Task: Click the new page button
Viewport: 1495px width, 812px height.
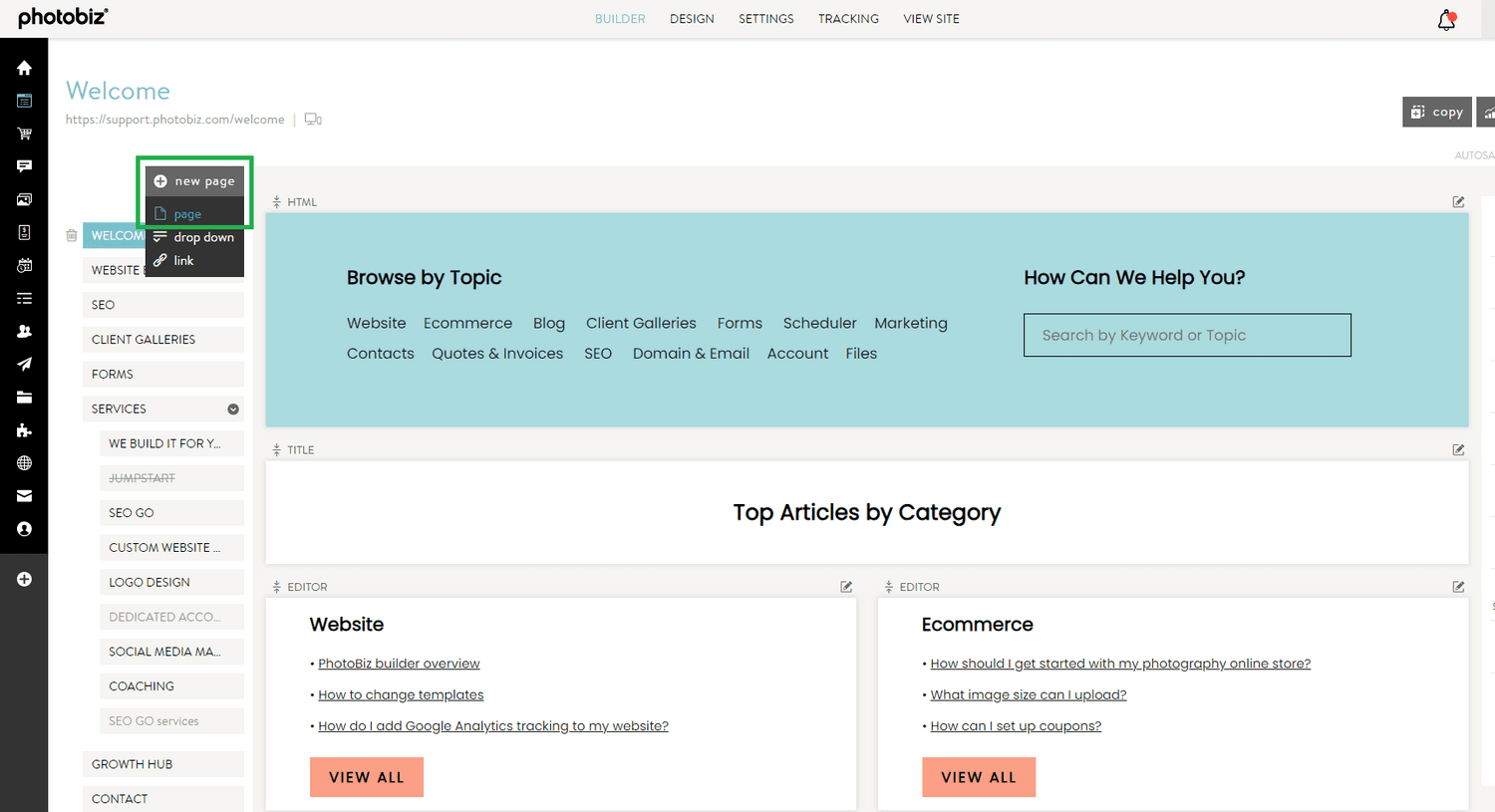Action: [x=194, y=181]
